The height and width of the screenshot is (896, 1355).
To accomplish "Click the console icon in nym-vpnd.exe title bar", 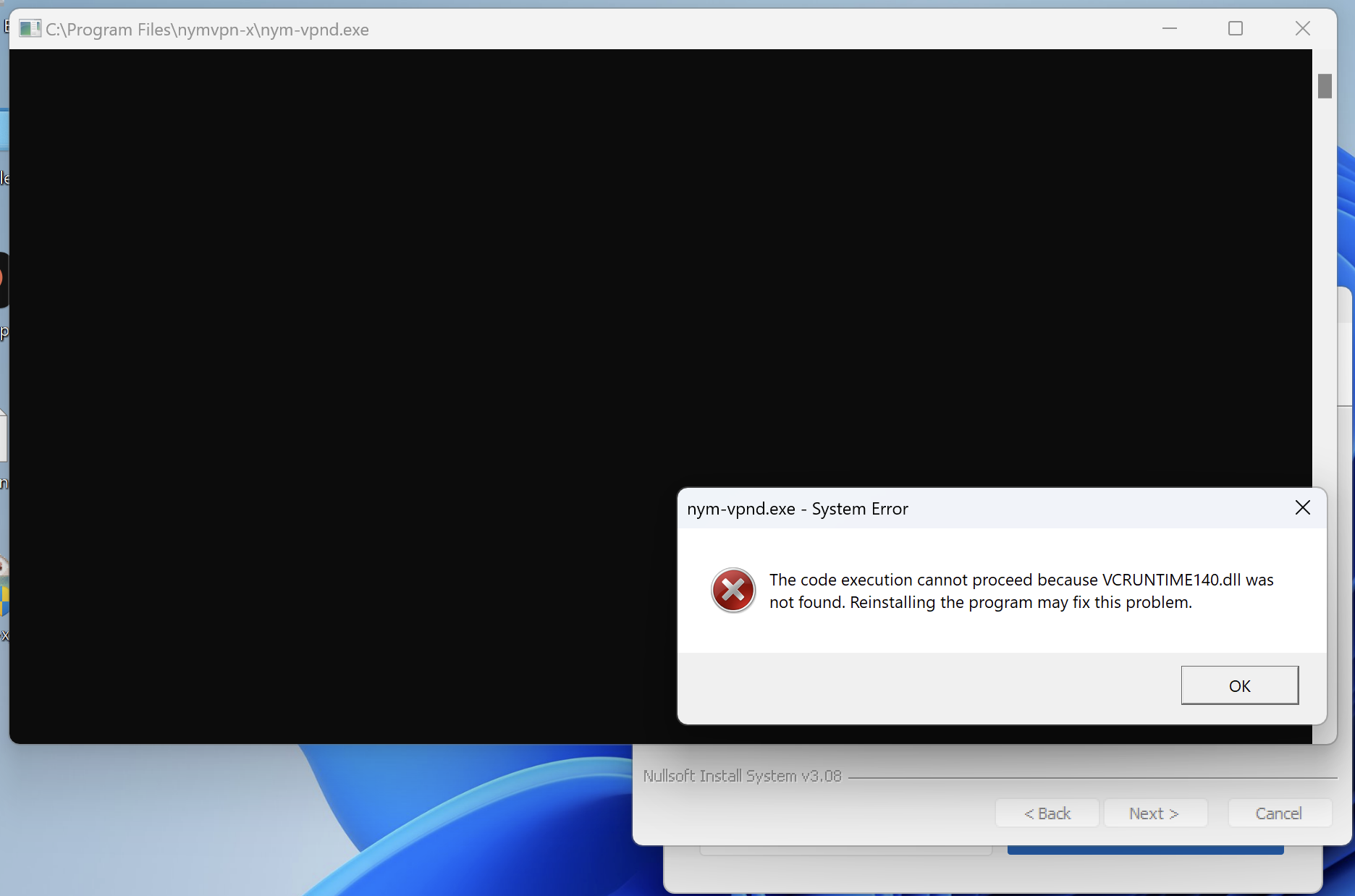I will (30, 29).
